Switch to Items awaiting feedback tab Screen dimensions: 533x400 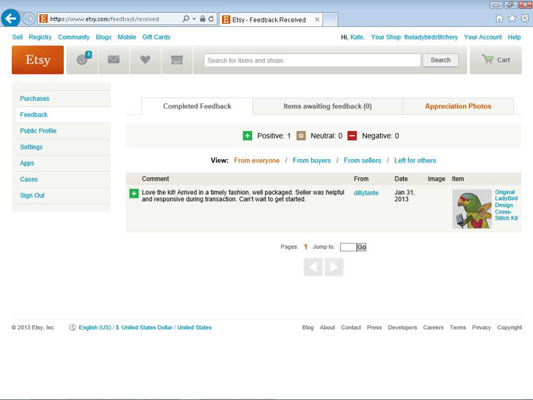328,106
